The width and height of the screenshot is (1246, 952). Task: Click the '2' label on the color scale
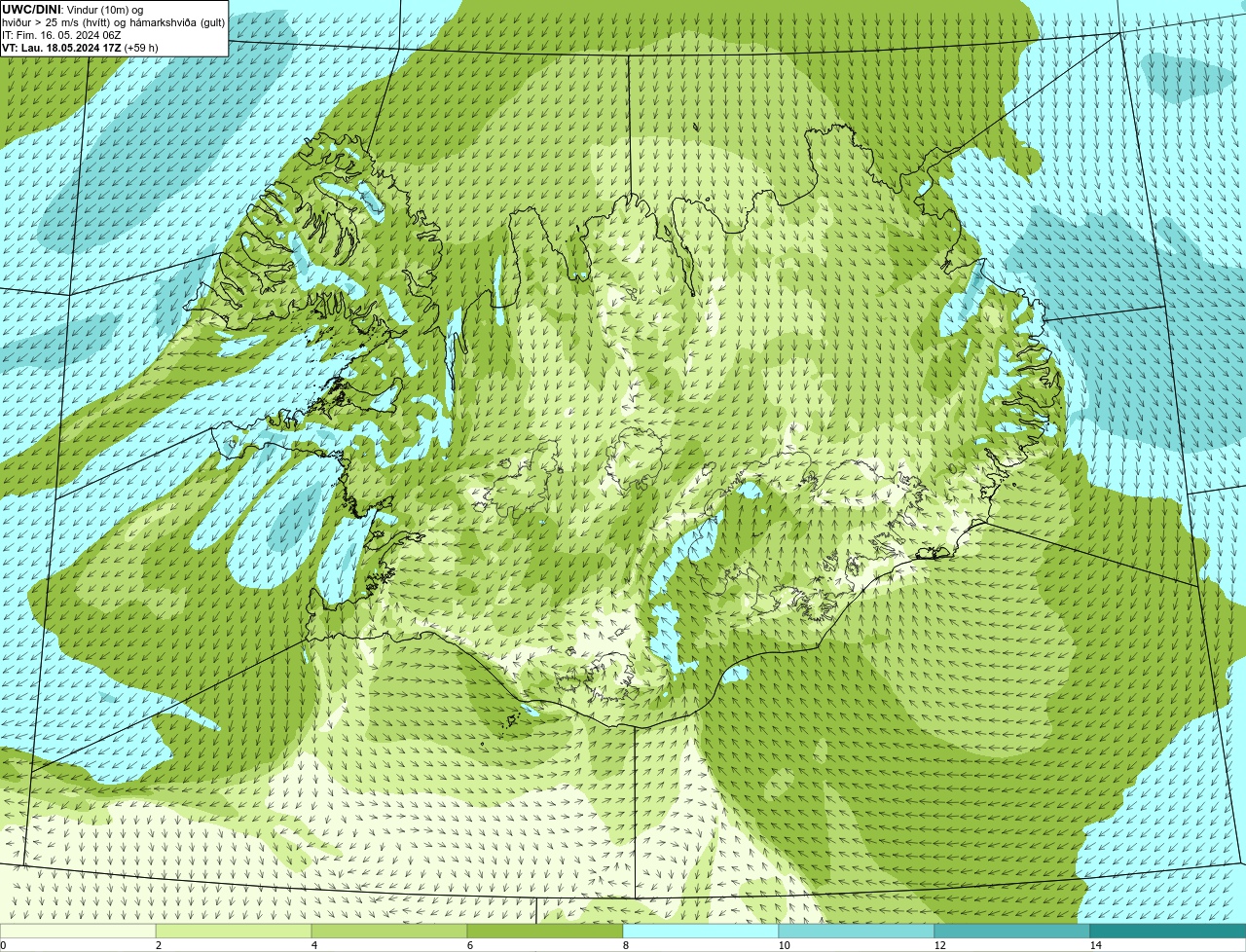coord(159,945)
